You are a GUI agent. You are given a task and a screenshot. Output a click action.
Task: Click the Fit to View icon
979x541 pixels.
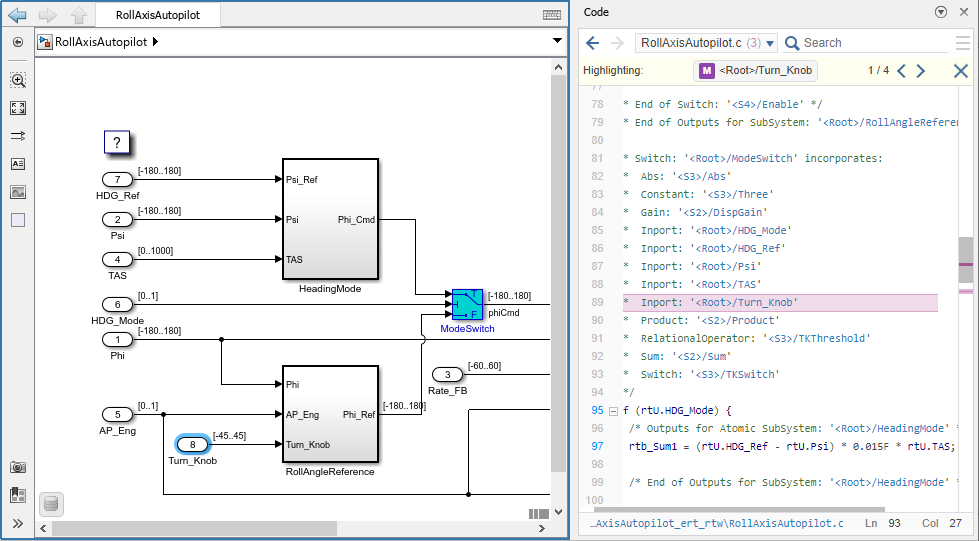pos(18,108)
